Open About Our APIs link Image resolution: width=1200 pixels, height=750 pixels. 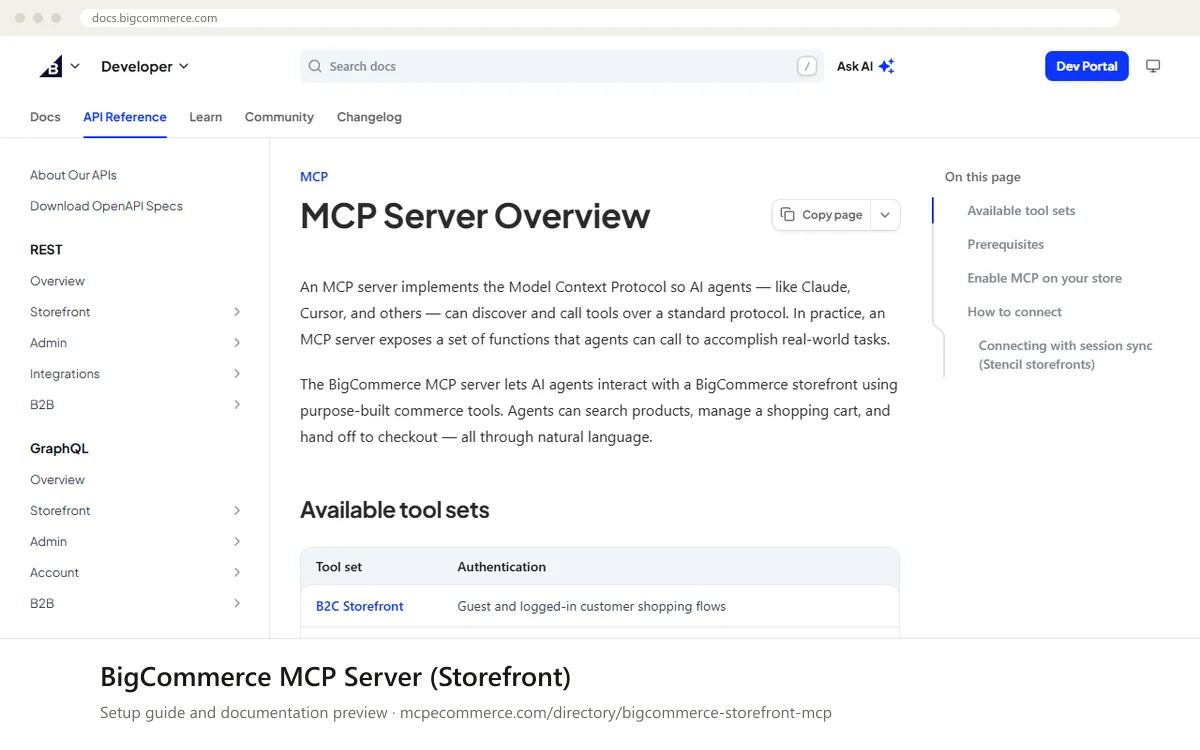[x=73, y=175]
